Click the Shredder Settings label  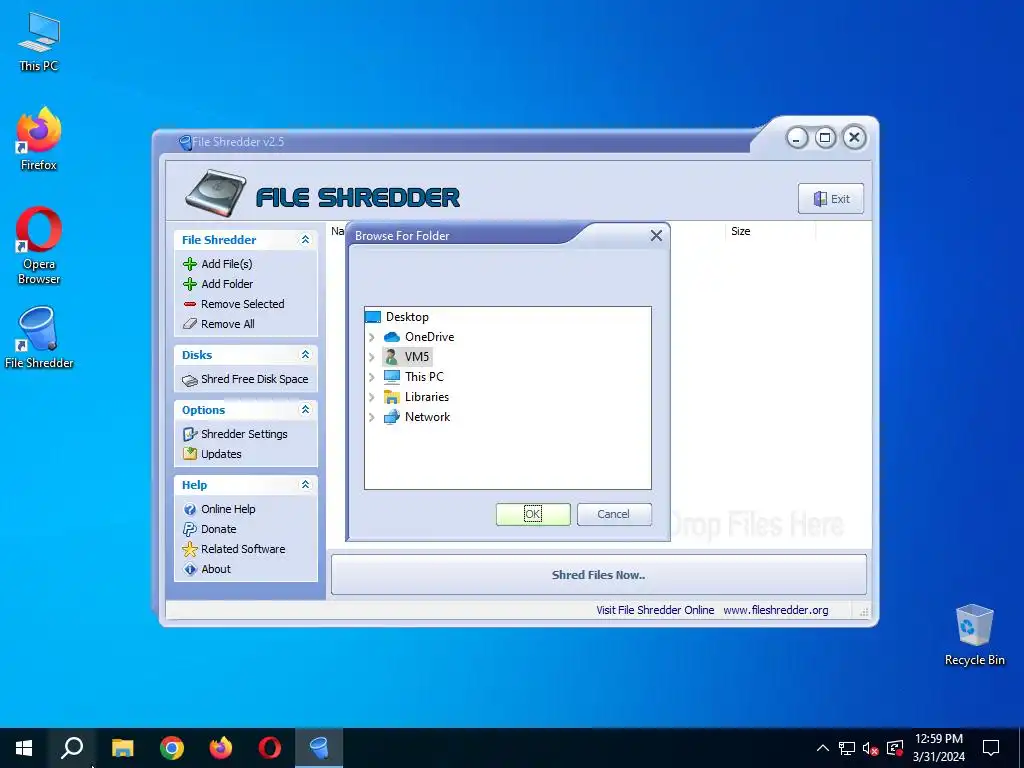(244, 434)
